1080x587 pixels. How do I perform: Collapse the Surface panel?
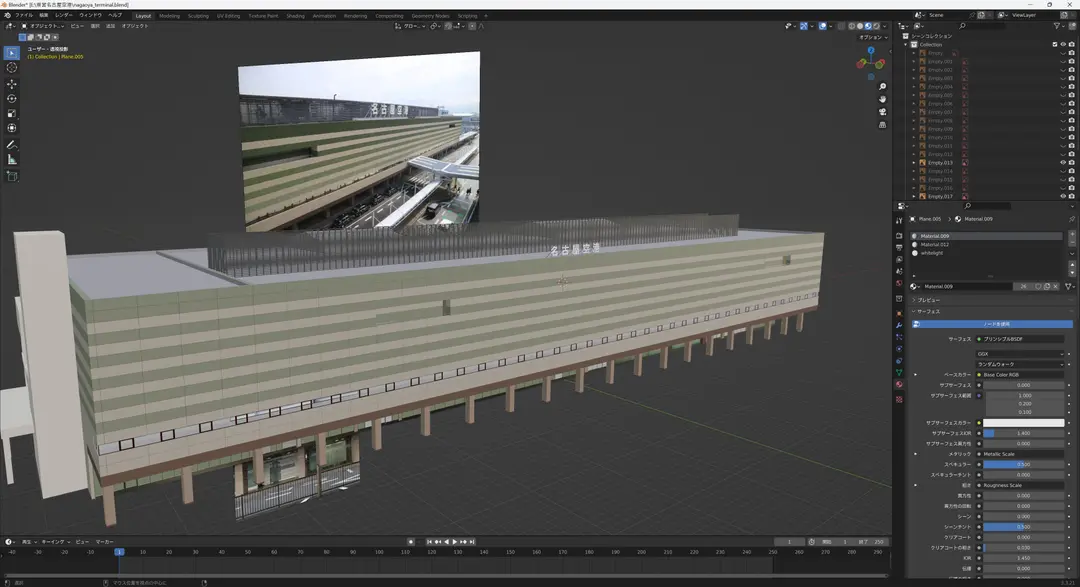point(926,311)
